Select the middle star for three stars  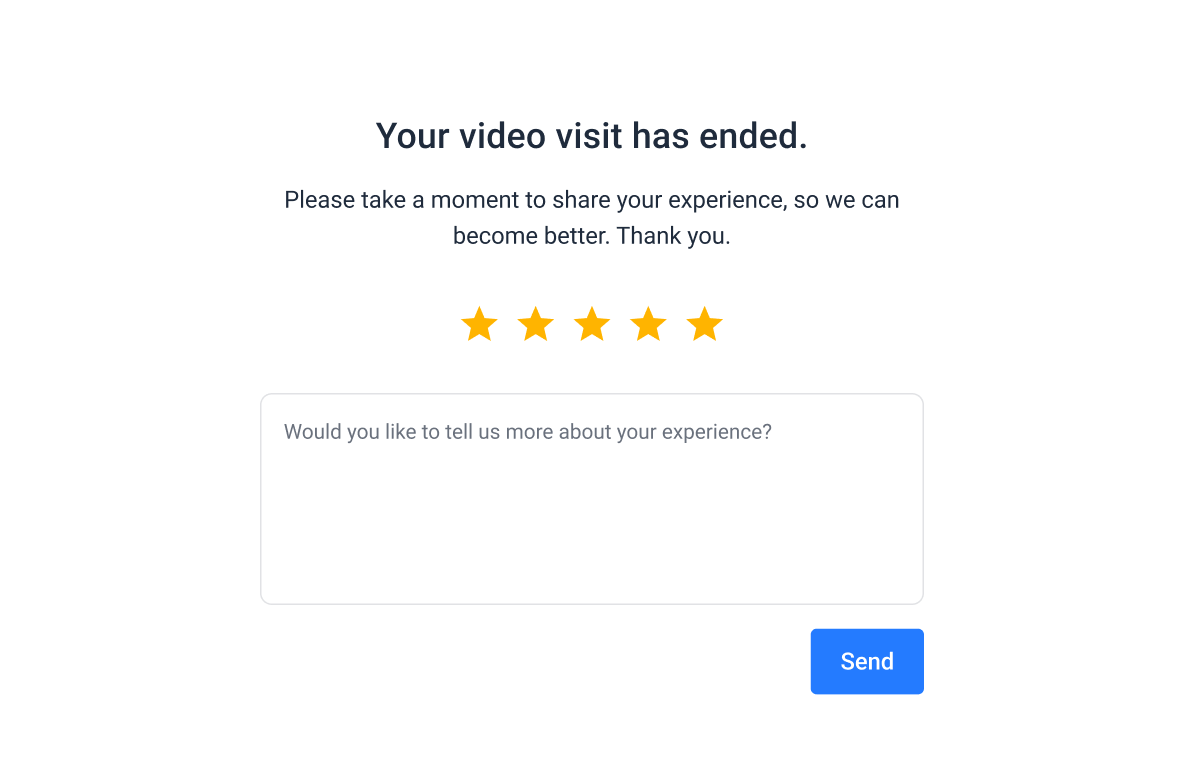pyautogui.click(x=592, y=325)
